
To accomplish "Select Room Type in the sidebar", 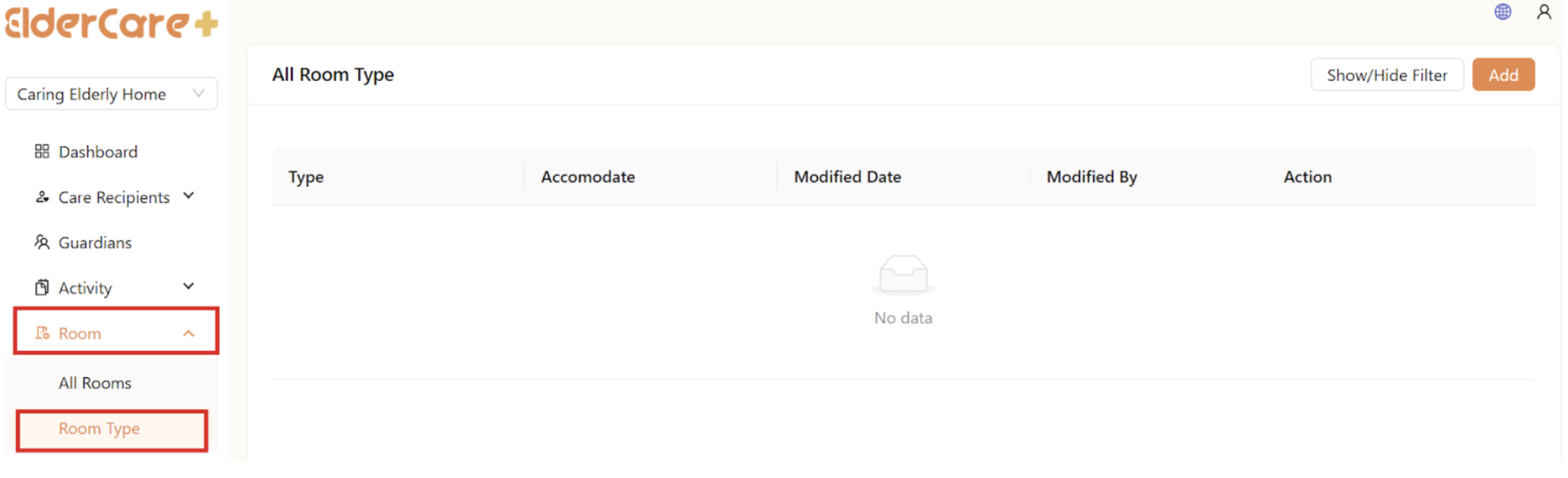I will pyautogui.click(x=98, y=428).
